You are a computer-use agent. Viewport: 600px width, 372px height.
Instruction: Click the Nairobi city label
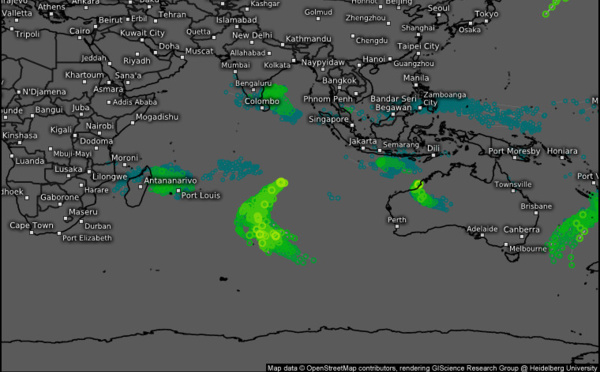(x=99, y=126)
